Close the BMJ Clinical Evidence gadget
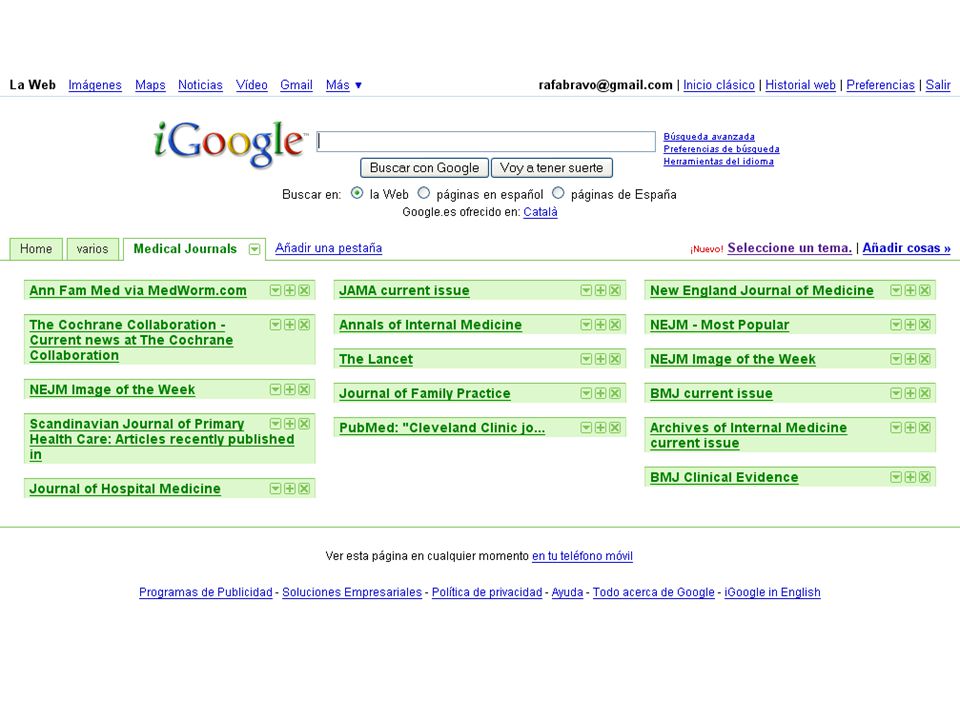 [x=924, y=477]
